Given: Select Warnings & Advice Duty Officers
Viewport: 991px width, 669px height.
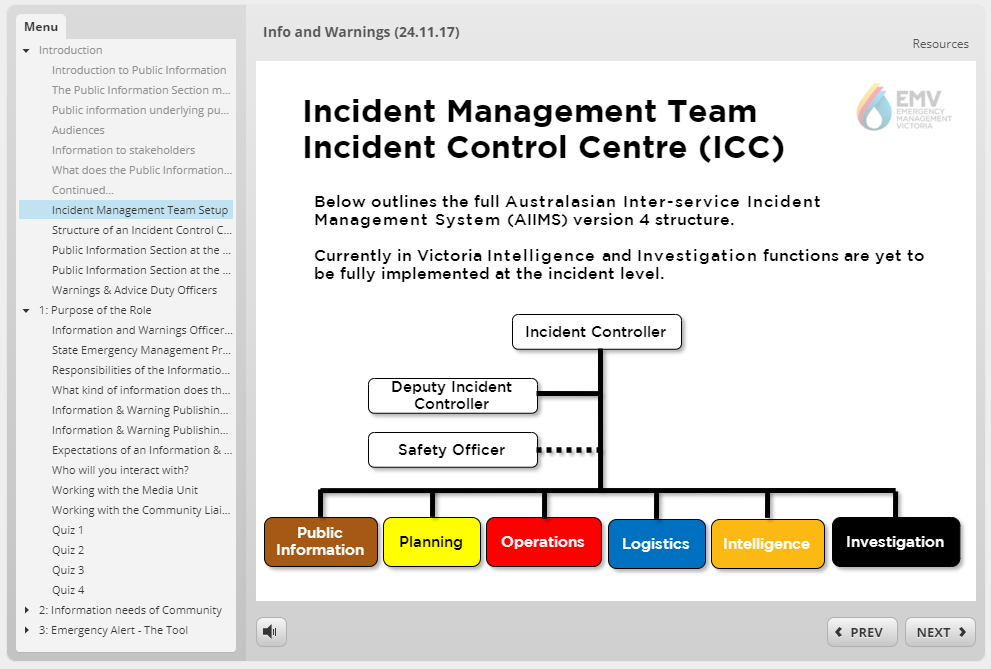Looking at the screenshot, I should (134, 290).
